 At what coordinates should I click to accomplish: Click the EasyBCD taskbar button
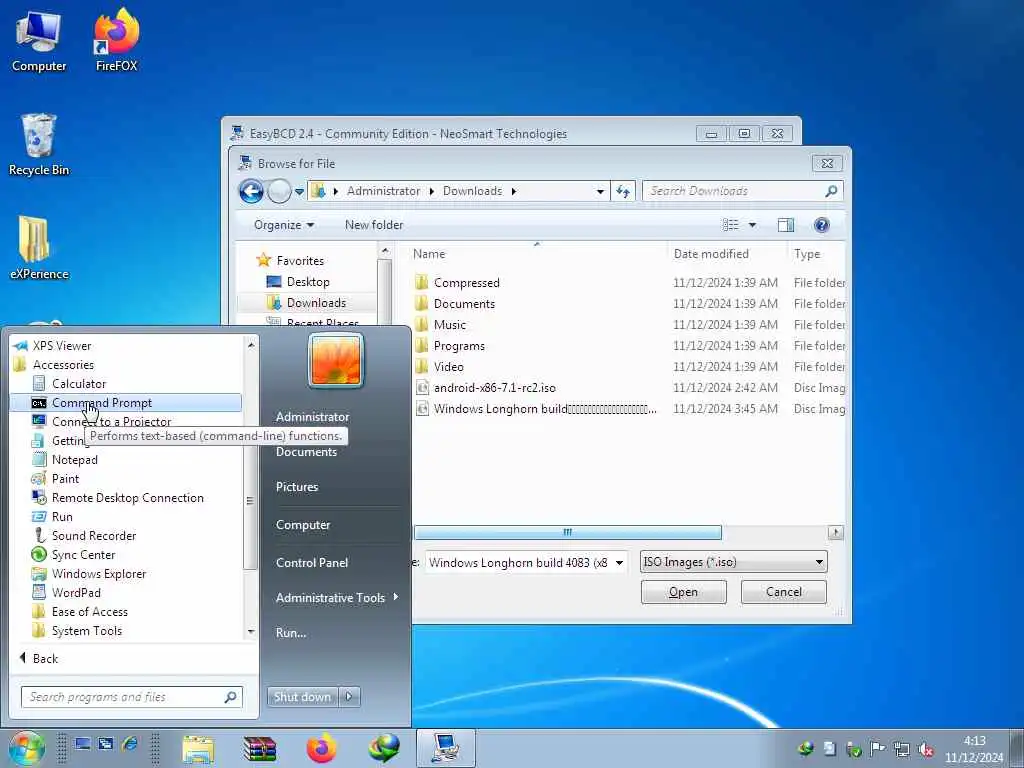coord(446,748)
